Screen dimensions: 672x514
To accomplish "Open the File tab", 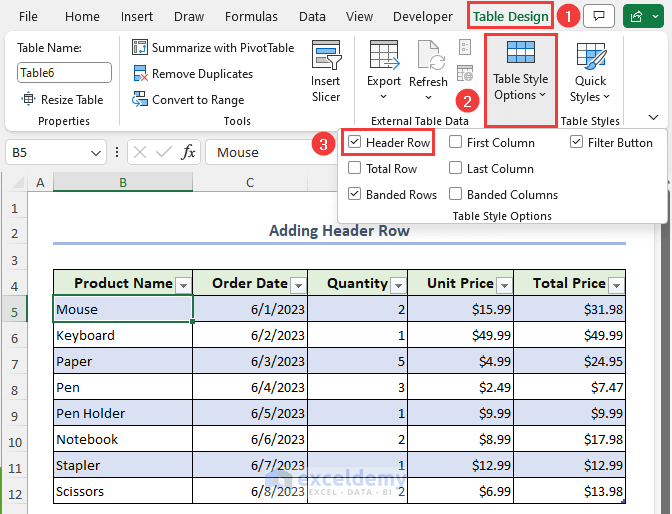I will click(x=28, y=16).
